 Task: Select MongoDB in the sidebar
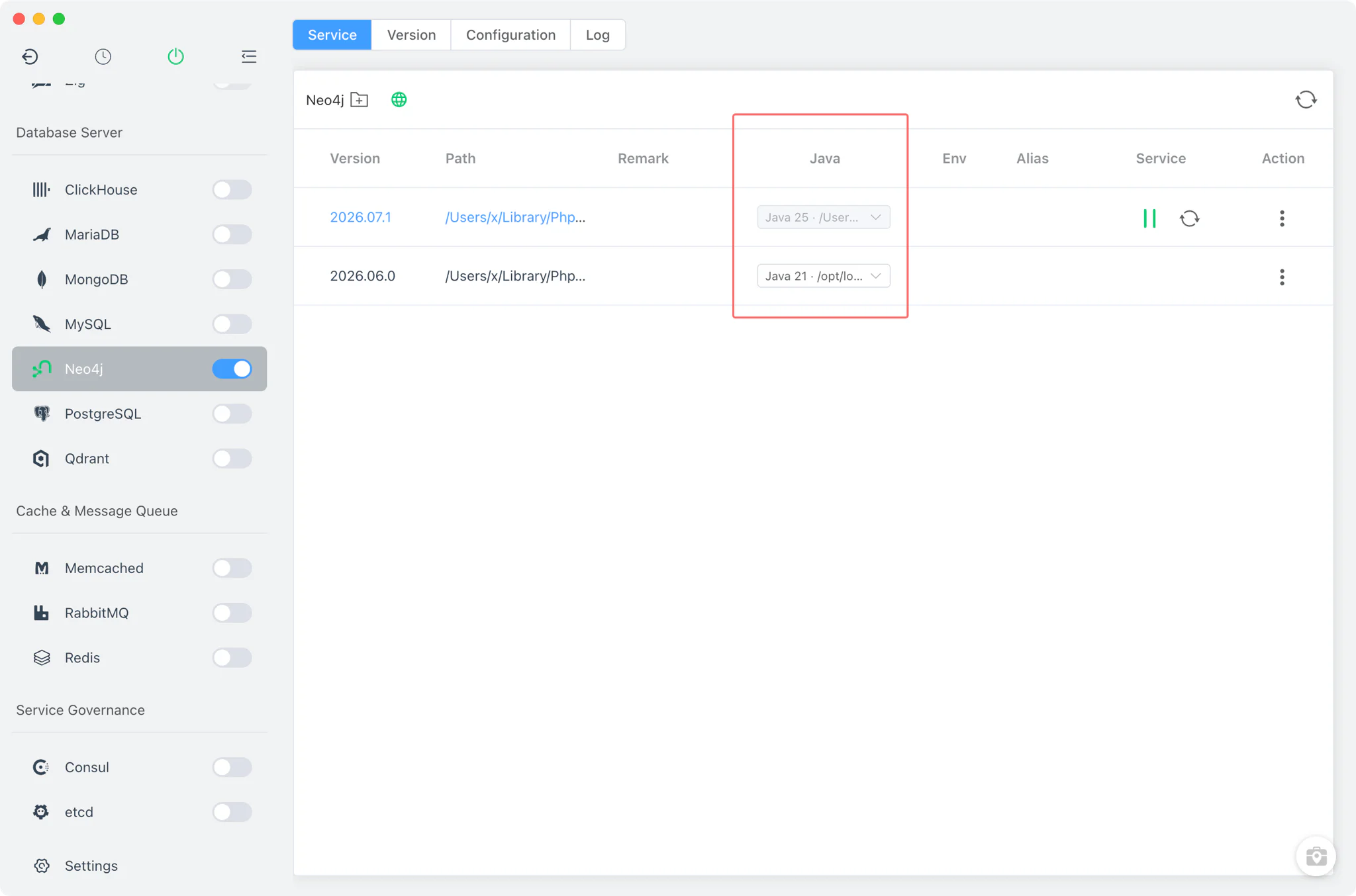coord(139,279)
